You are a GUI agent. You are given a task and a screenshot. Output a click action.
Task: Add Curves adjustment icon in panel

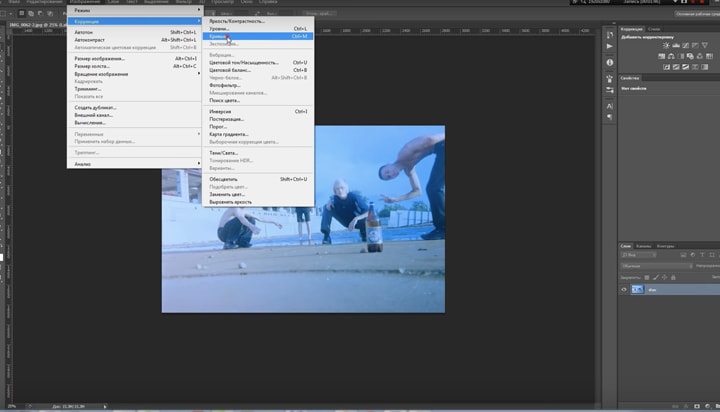pyautogui.click(x=686, y=45)
